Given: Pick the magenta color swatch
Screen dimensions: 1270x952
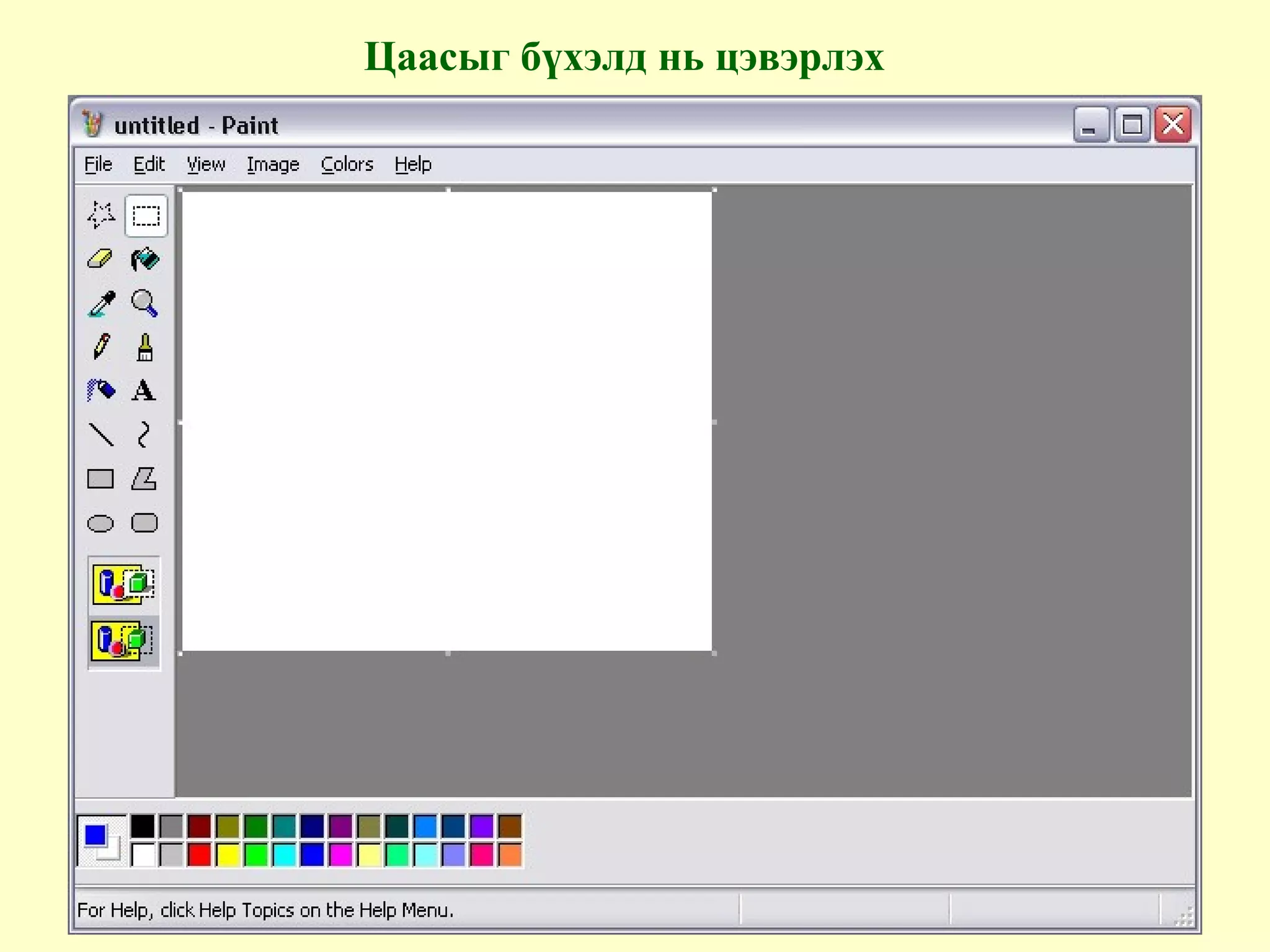Looking at the screenshot, I should (x=340, y=855).
